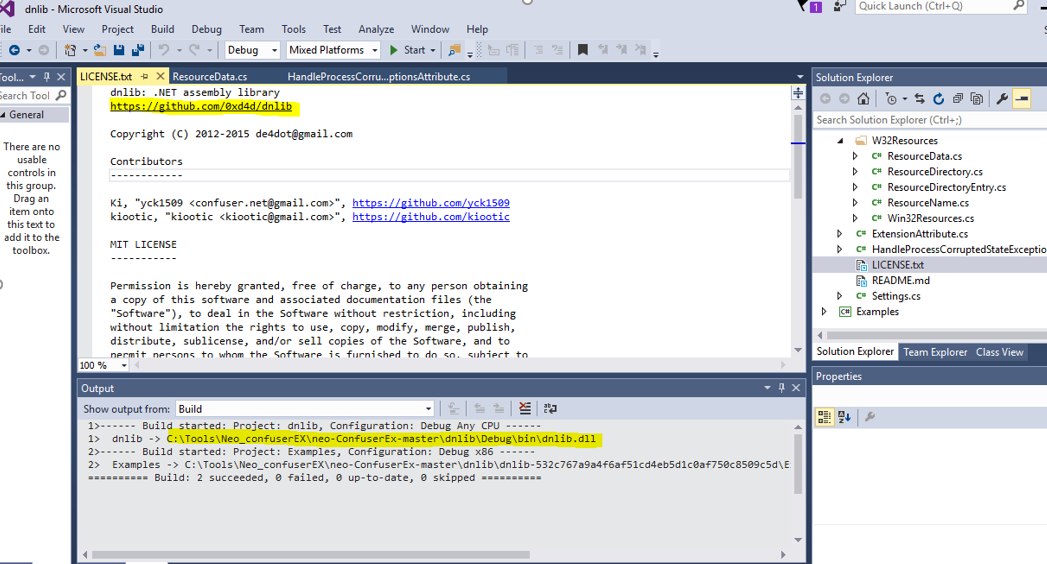Screen dimensions: 1047x564
Task: Click the Output panel horizontal scrollbar
Action: click(310, 555)
